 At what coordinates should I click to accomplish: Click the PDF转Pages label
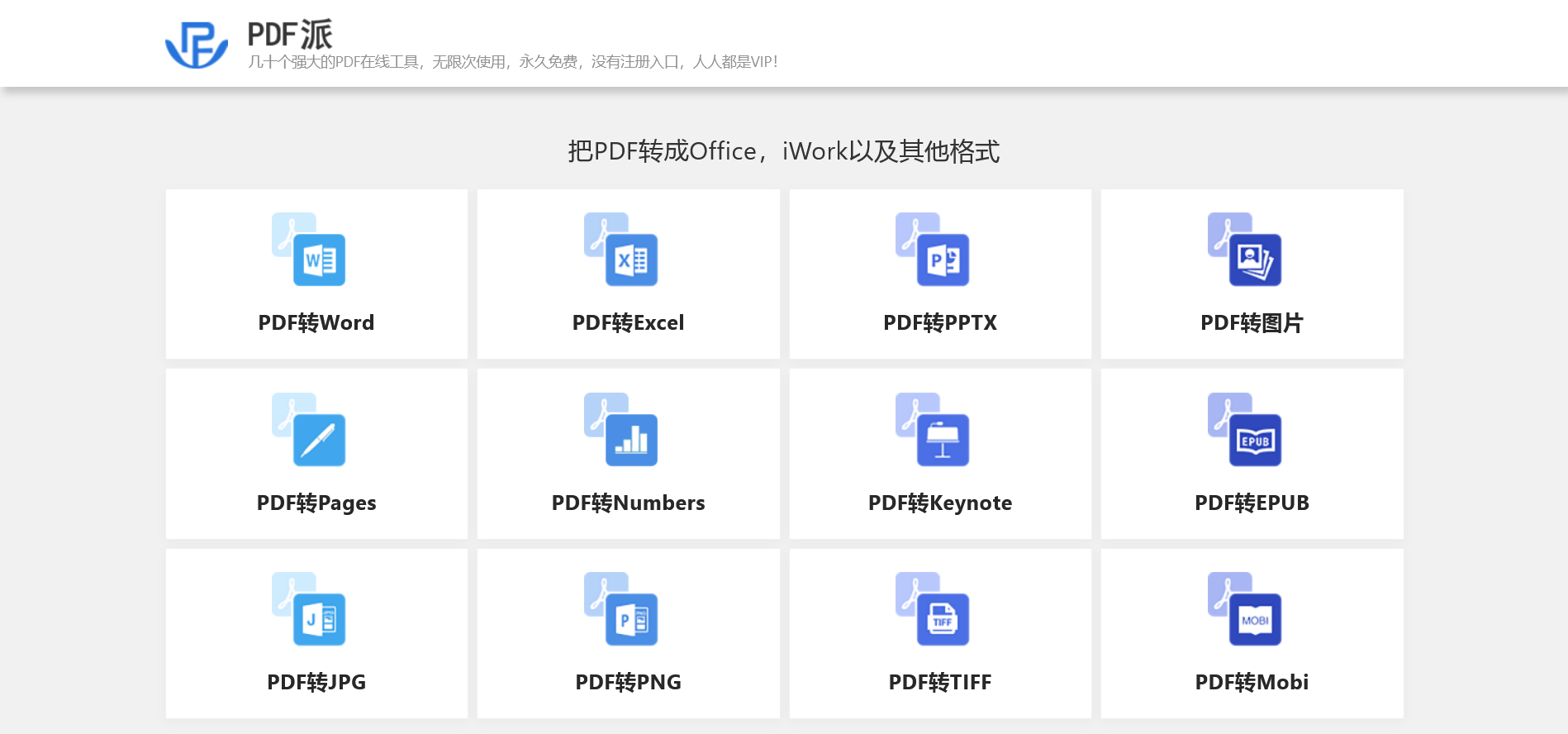(x=316, y=503)
